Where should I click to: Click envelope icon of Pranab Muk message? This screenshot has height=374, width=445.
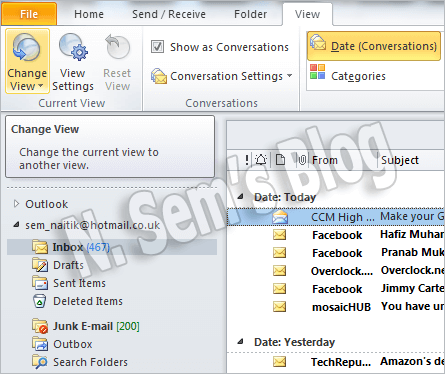point(279,253)
